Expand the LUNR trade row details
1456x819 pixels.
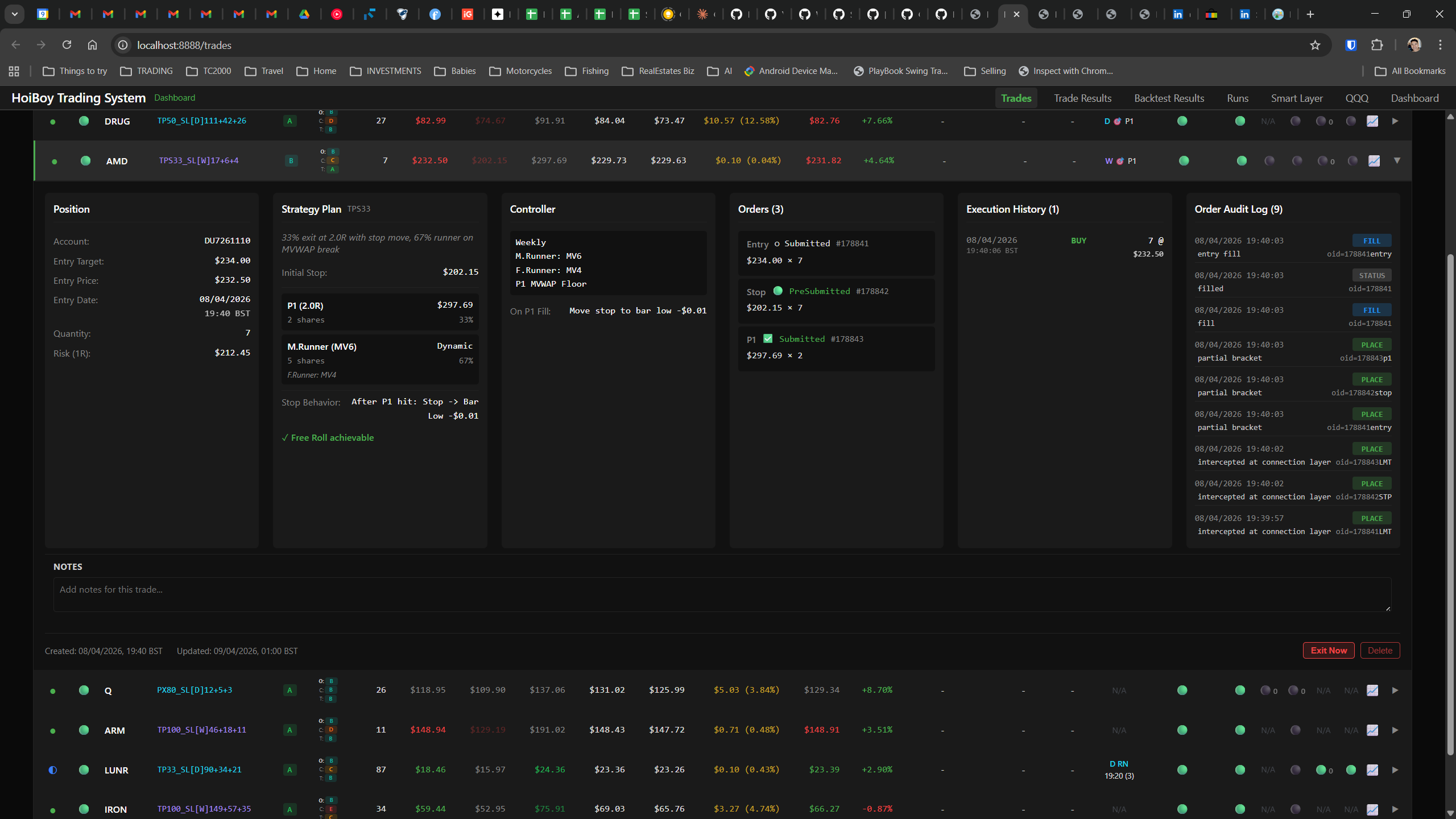click(x=1395, y=770)
